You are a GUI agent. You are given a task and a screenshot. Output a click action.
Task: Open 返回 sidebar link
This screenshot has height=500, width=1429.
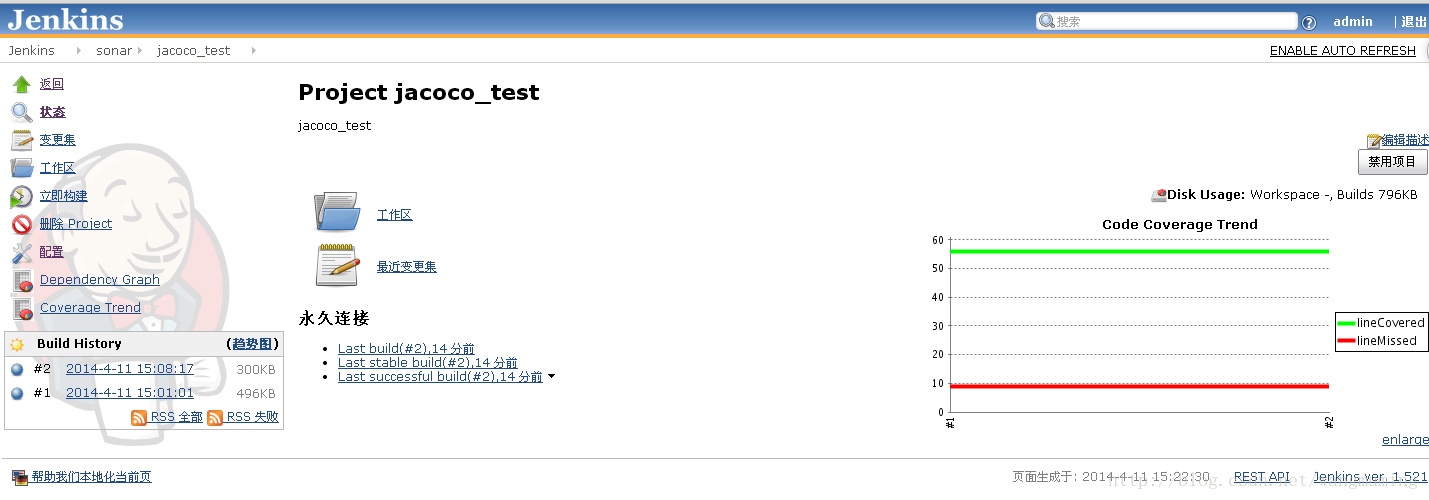click(52, 84)
